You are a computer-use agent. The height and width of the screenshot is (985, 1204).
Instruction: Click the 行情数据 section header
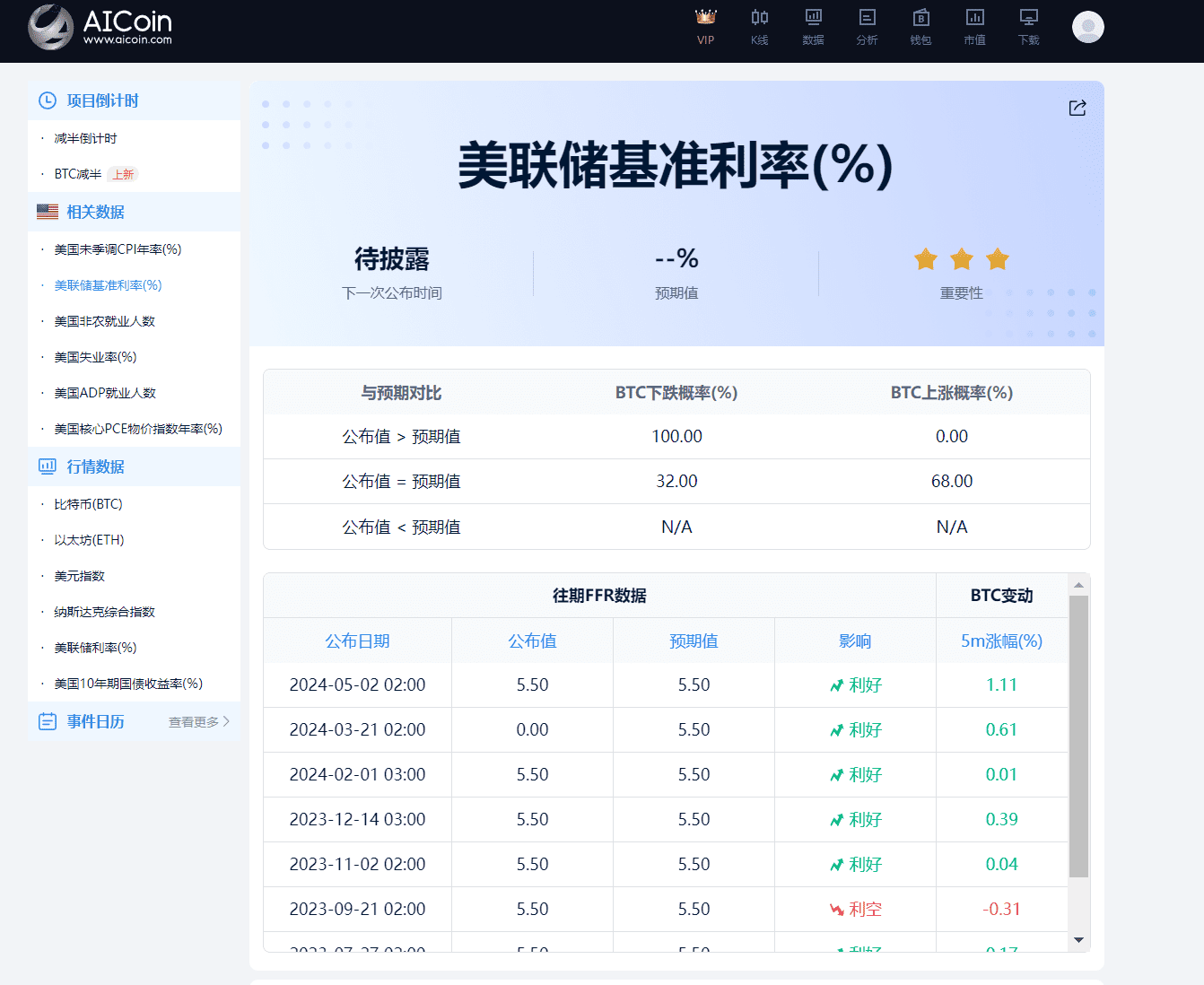tap(134, 466)
